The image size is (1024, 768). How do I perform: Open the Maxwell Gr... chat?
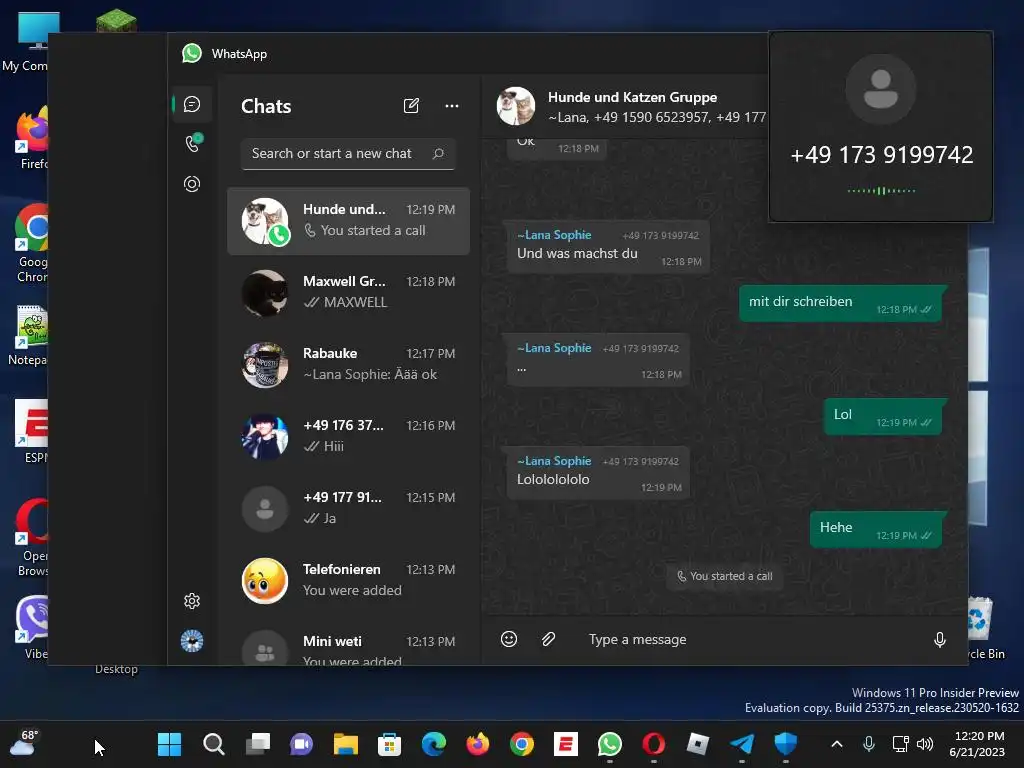point(348,293)
